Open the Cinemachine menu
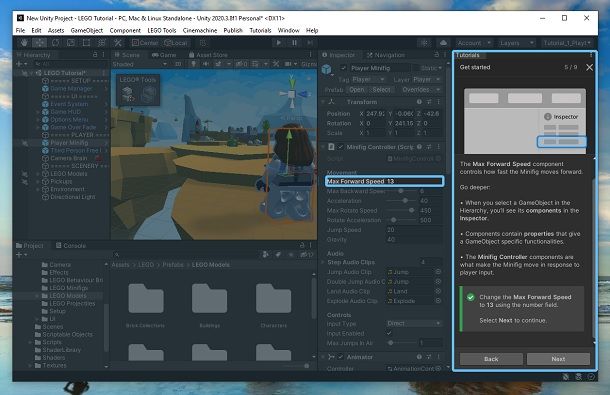 [200, 30]
